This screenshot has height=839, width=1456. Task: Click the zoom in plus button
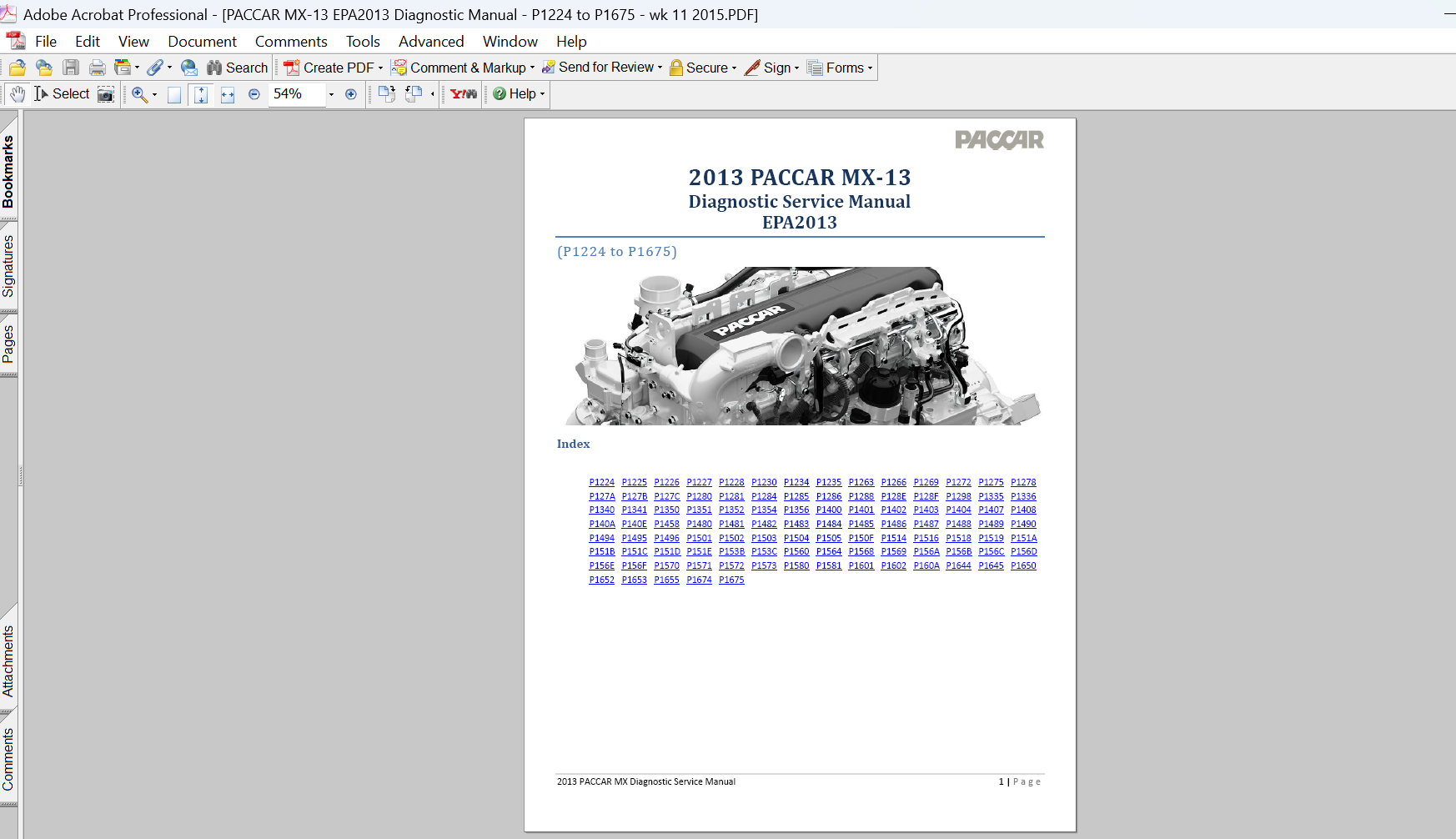tap(351, 94)
